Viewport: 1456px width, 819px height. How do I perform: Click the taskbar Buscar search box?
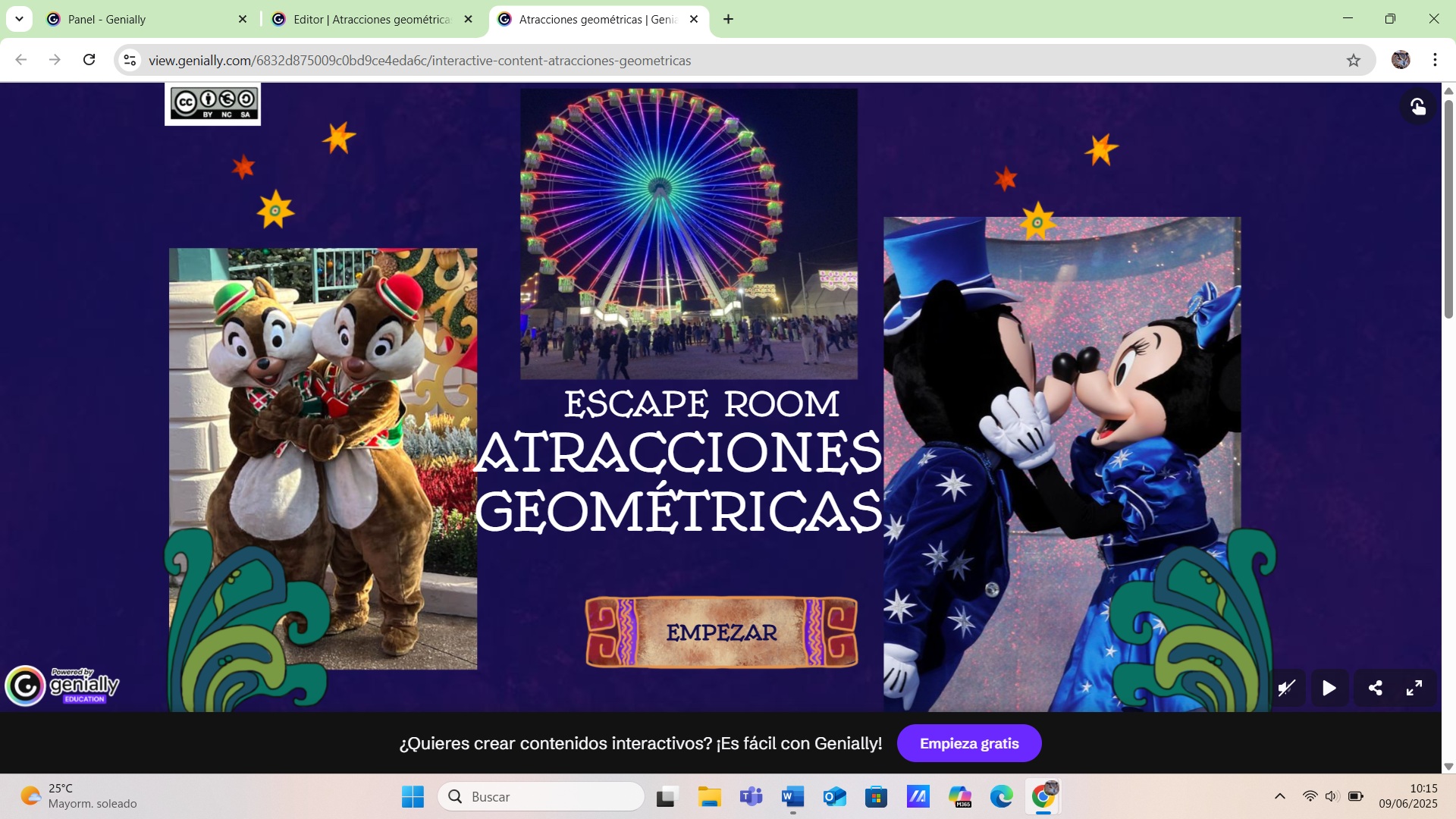click(541, 796)
